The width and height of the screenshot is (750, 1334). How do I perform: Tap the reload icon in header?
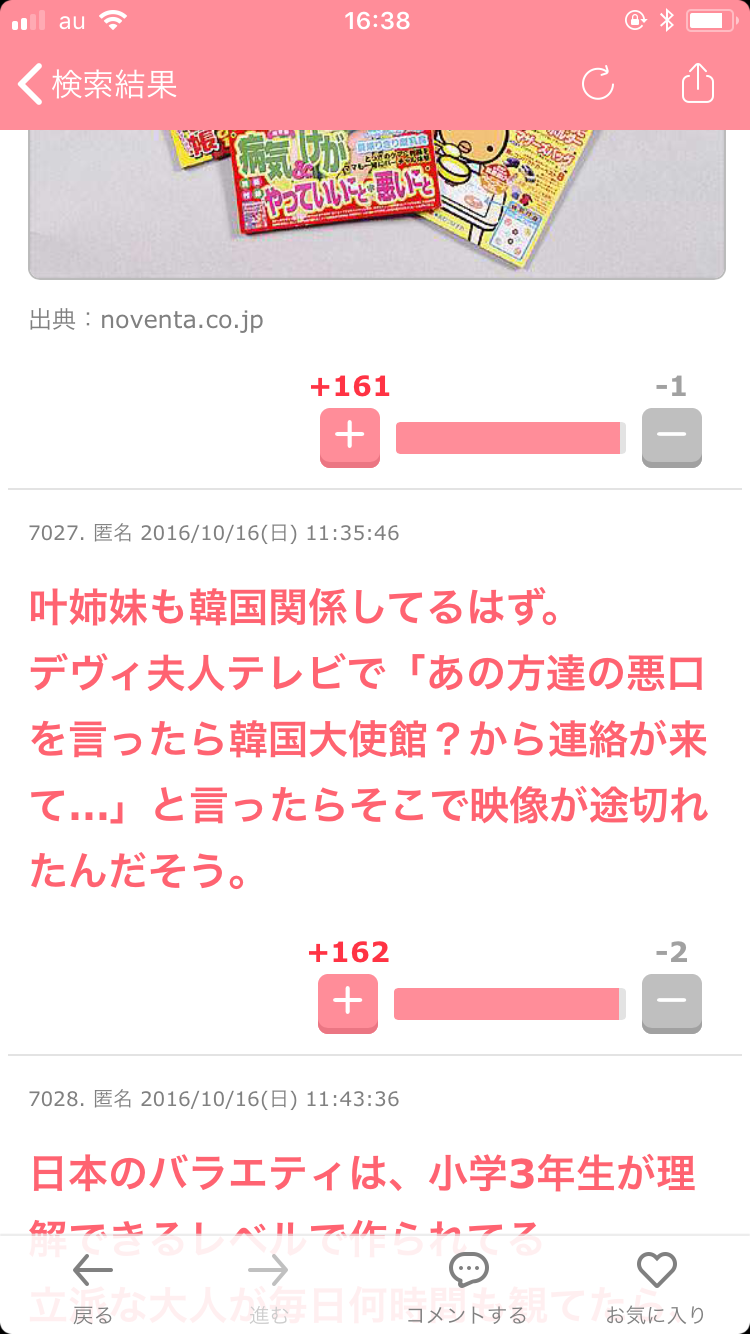pos(598,83)
